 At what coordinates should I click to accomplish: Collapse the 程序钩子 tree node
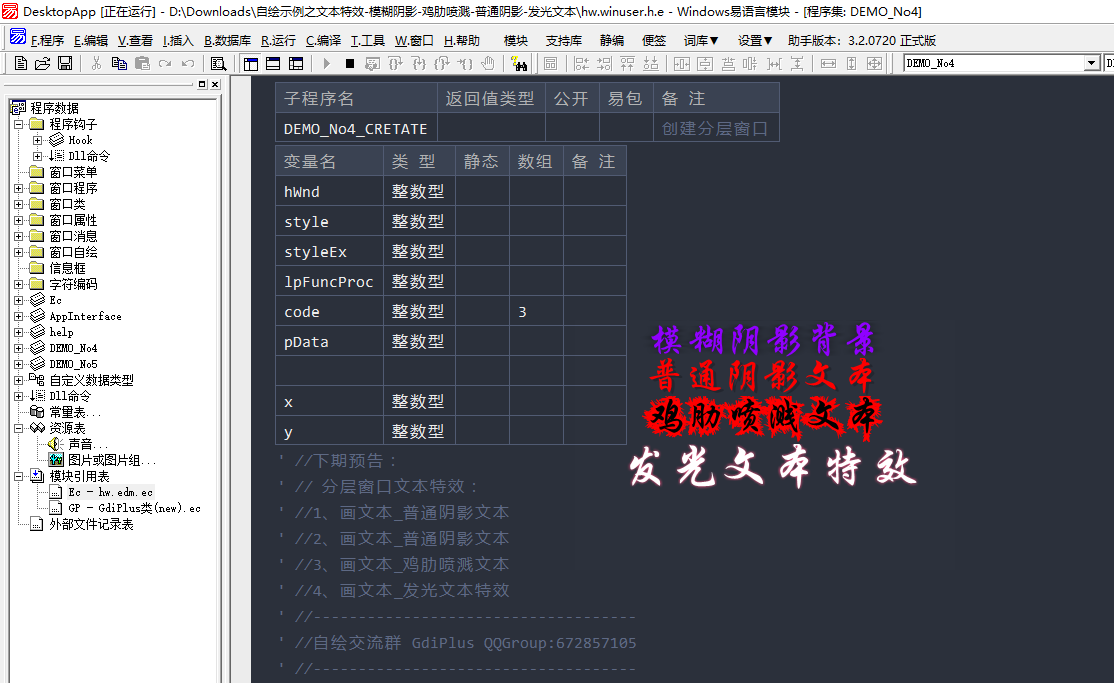pyautogui.click(x=18, y=124)
